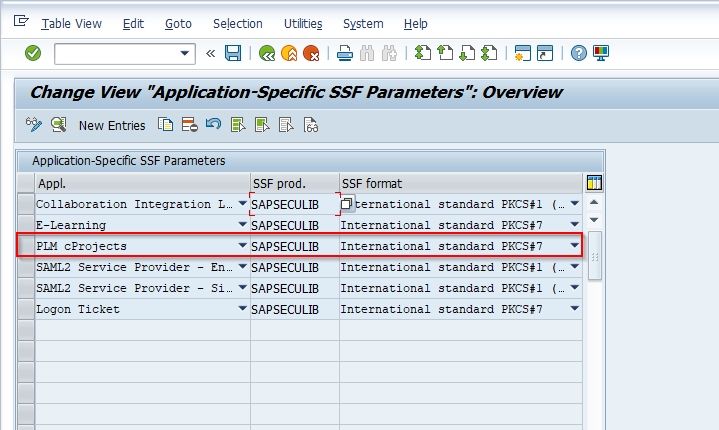This screenshot has height=430, width=719.
Task: Open table column settings grid icon
Action: pyautogui.click(x=594, y=183)
